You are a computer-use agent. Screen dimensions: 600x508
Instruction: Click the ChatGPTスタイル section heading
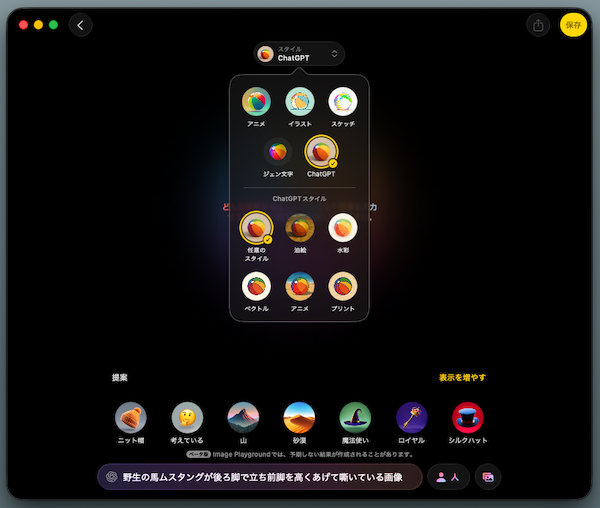click(x=299, y=199)
